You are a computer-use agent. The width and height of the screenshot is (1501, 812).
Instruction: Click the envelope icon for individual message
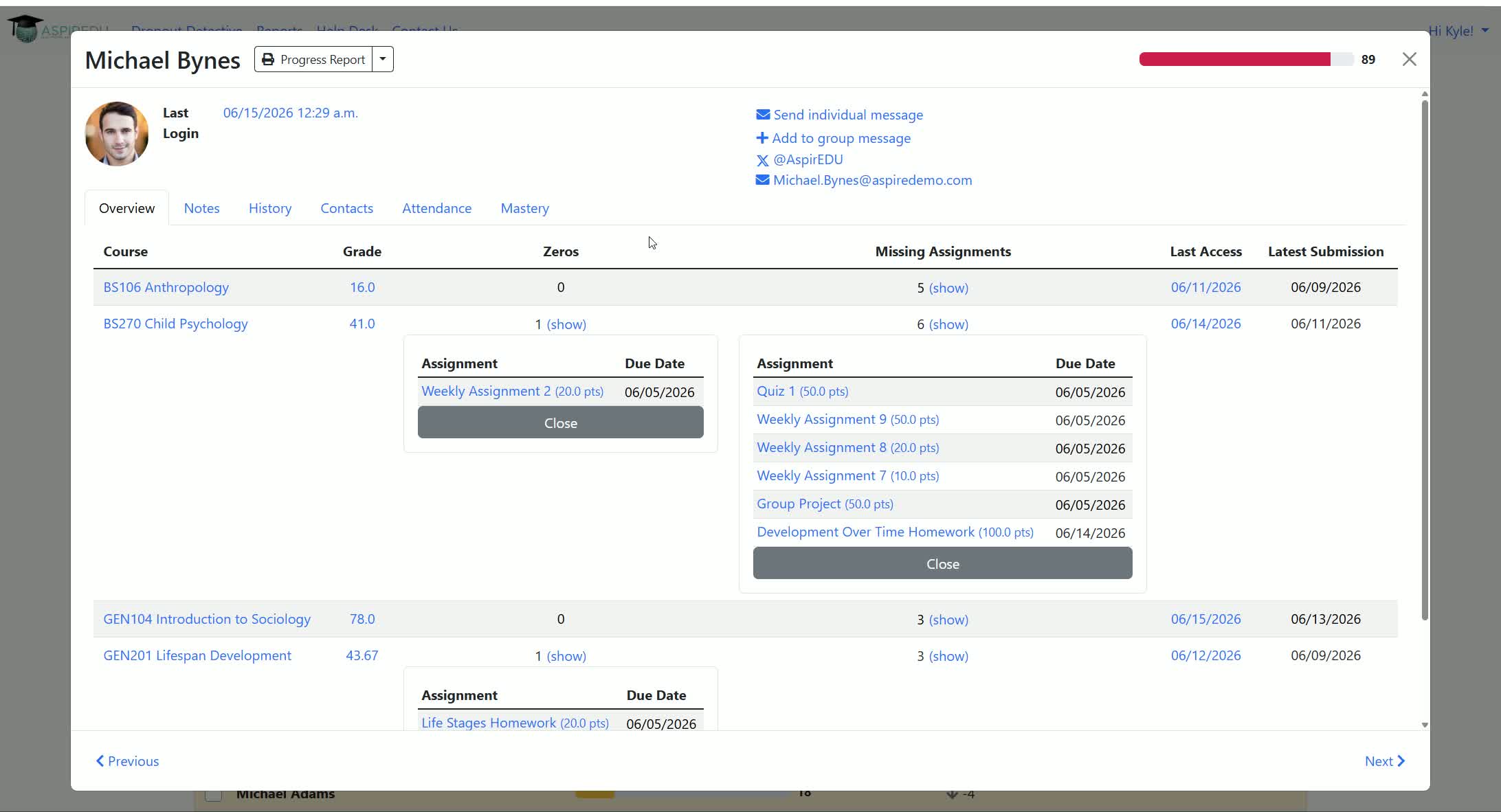[x=763, y=115]
